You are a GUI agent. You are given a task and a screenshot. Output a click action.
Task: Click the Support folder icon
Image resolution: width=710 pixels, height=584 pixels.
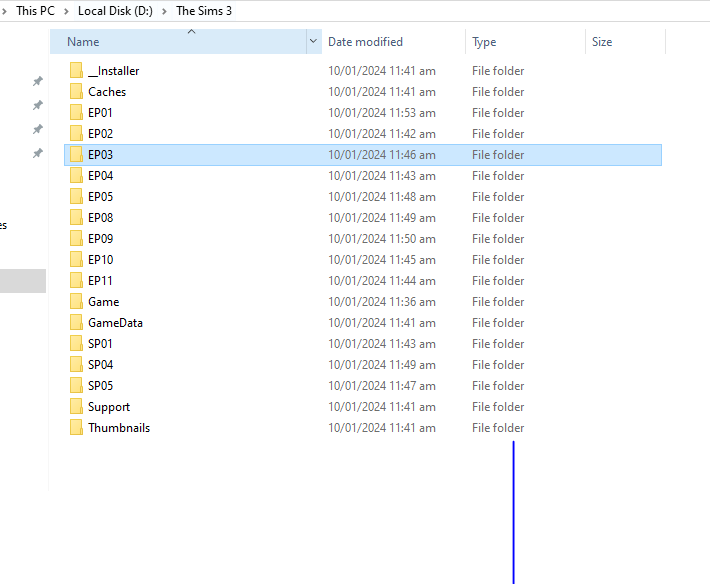point(76,407)
